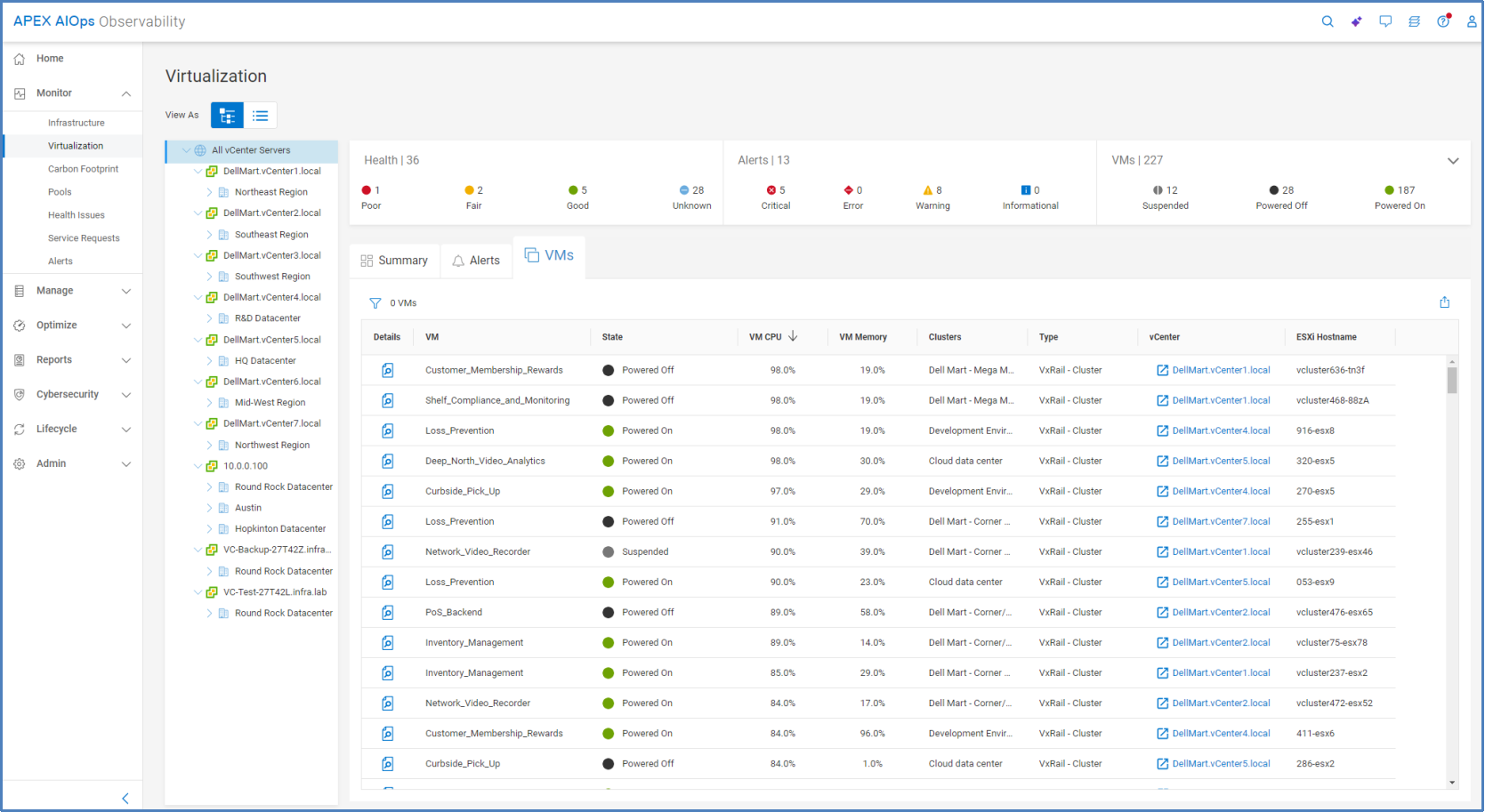
Task: Expand the Reports menu section
Action: [x=126, y=360]
